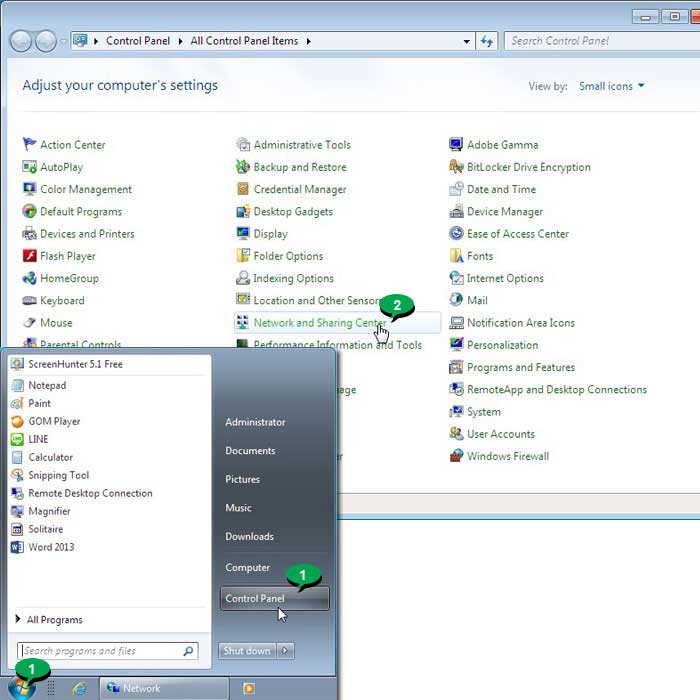
Task: Open Administrator user folder in Start menu
Action: pyautogui.click(x=255, y=422)
